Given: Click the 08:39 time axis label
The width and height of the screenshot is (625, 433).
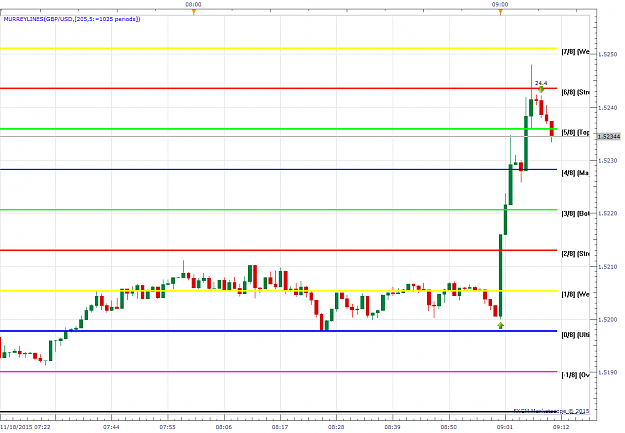Looking at the screenshot, I should point(393,427).
